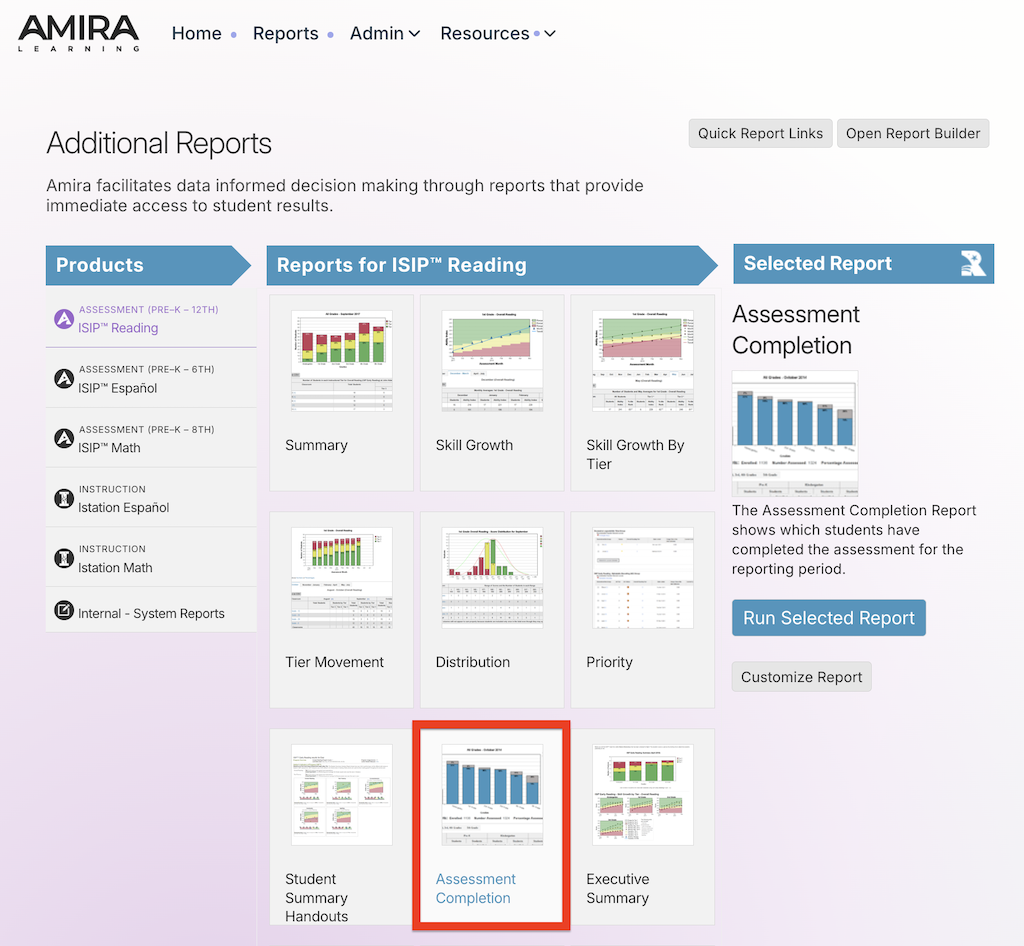Expand the Resources dropdown arrow
Image resolution: width=1024 pixels, height=946 pixels.
click(550, 33)
